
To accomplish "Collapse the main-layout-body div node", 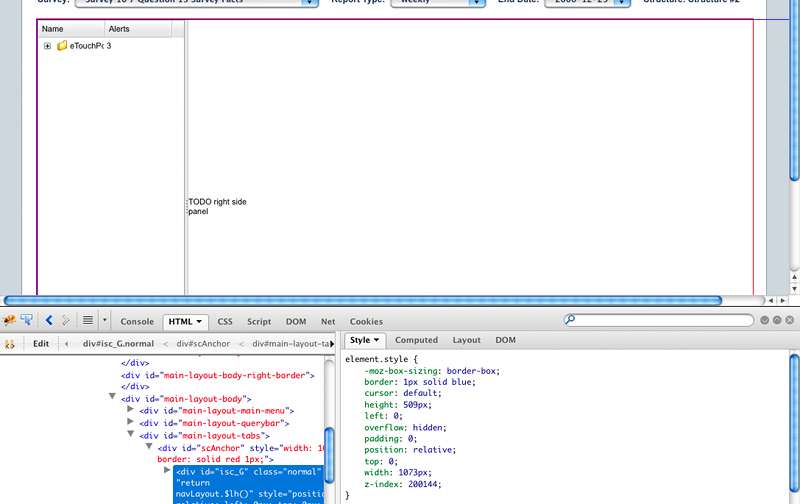I will tap(112, 397).
